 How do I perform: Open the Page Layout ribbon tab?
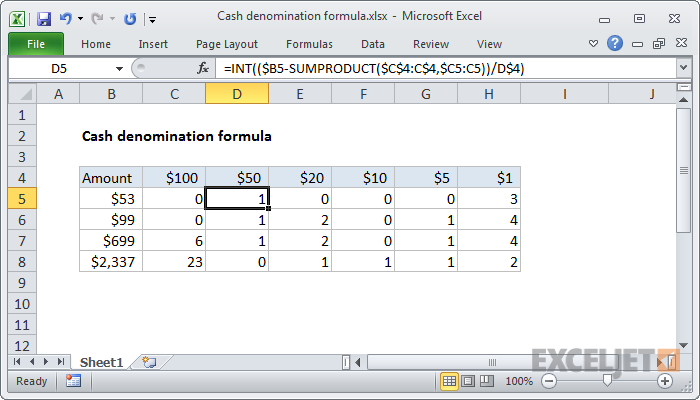[x=227, y=44]
